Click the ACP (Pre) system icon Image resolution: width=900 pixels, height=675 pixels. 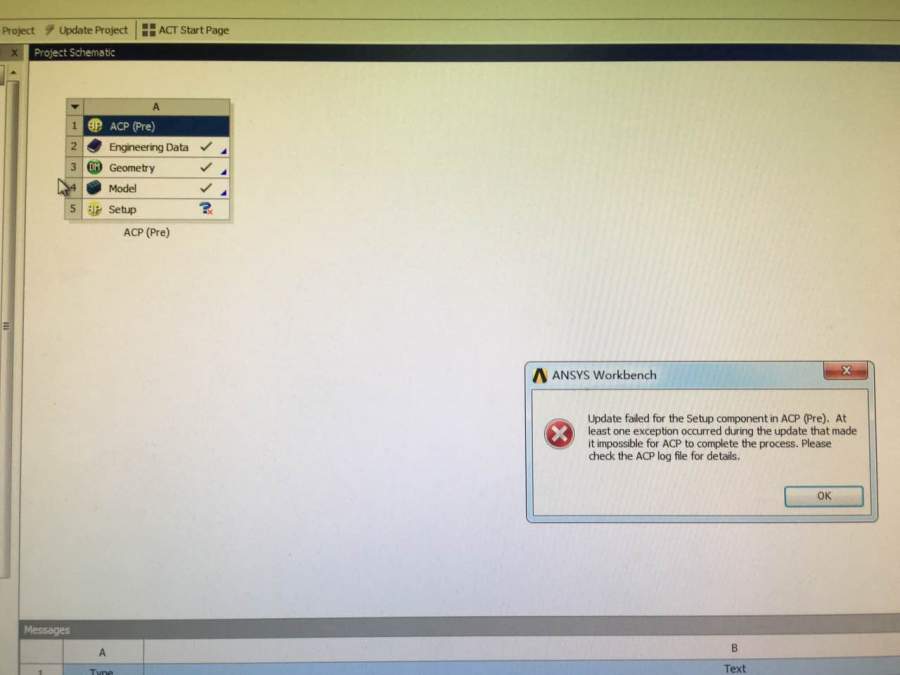pos(95,126)
